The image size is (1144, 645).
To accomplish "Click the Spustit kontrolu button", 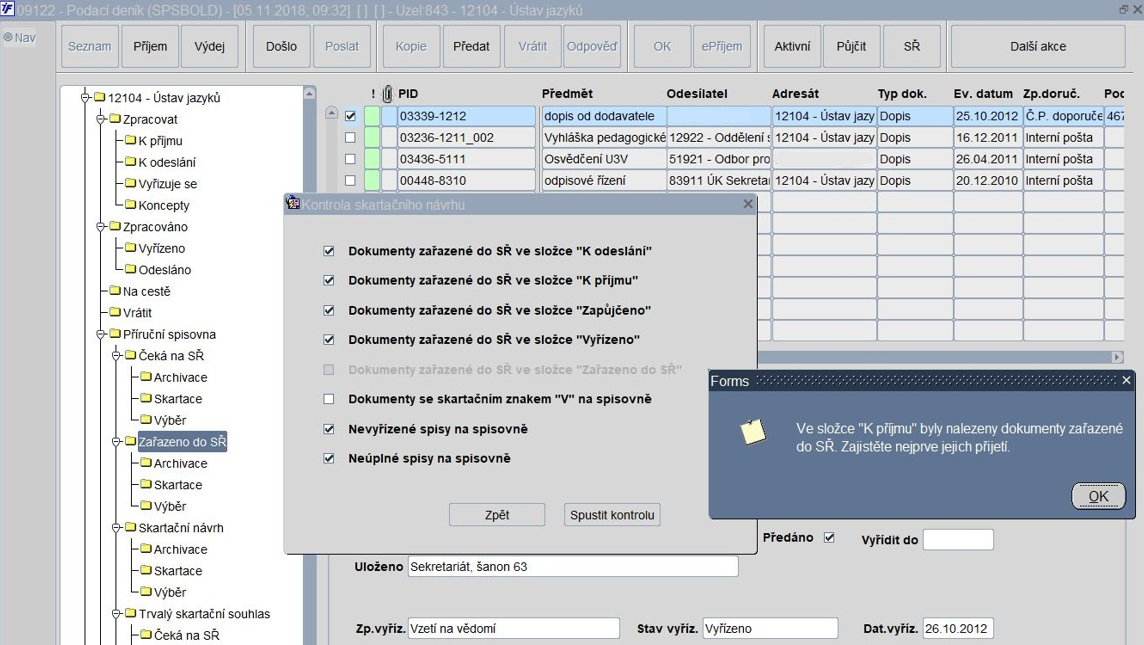I will (x=612, y=515).
